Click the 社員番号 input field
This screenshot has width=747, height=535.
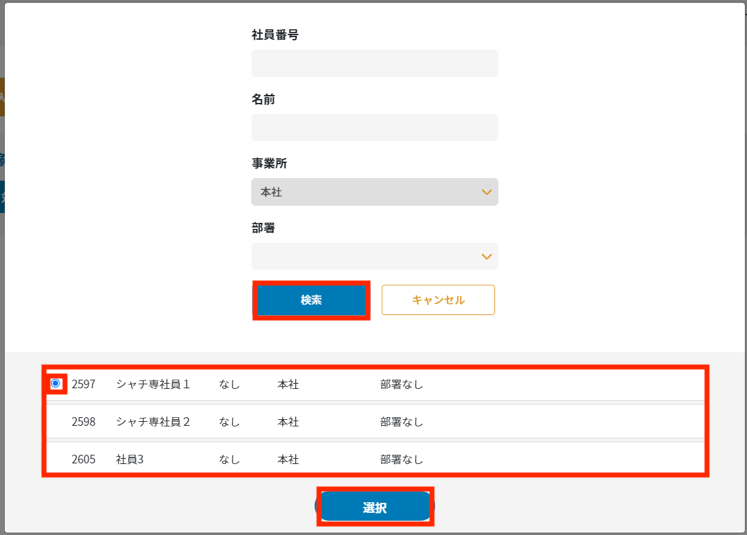coord(374,63)
